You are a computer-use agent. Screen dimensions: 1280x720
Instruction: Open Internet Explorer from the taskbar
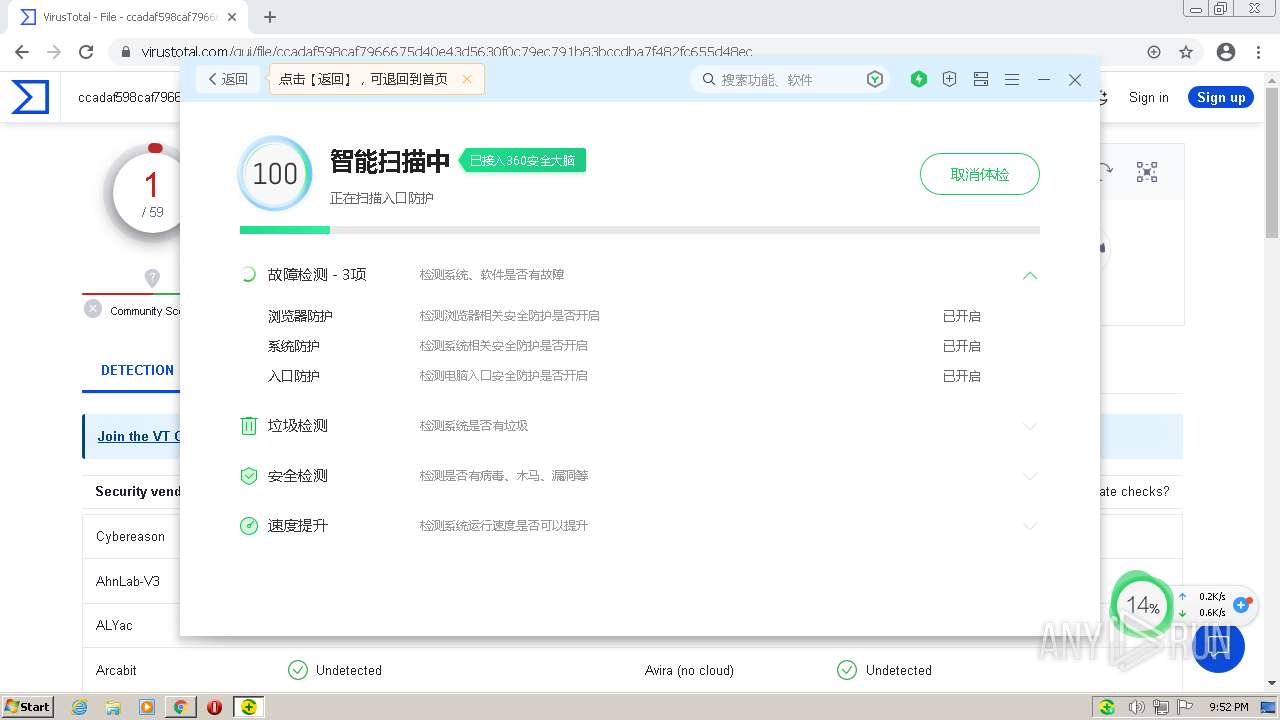[x=80, y=707]
